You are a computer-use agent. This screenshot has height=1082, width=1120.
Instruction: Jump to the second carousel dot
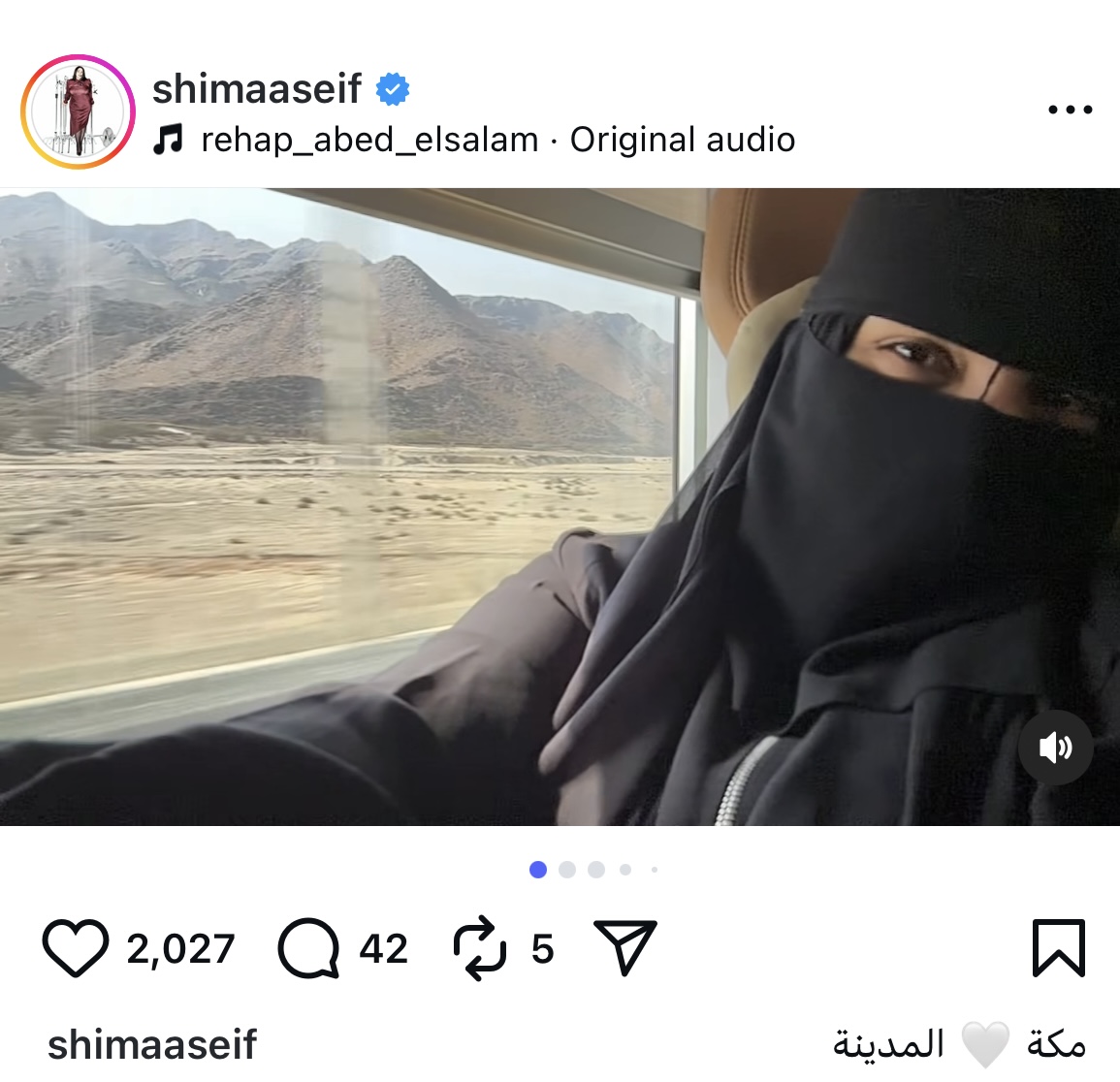567,869
